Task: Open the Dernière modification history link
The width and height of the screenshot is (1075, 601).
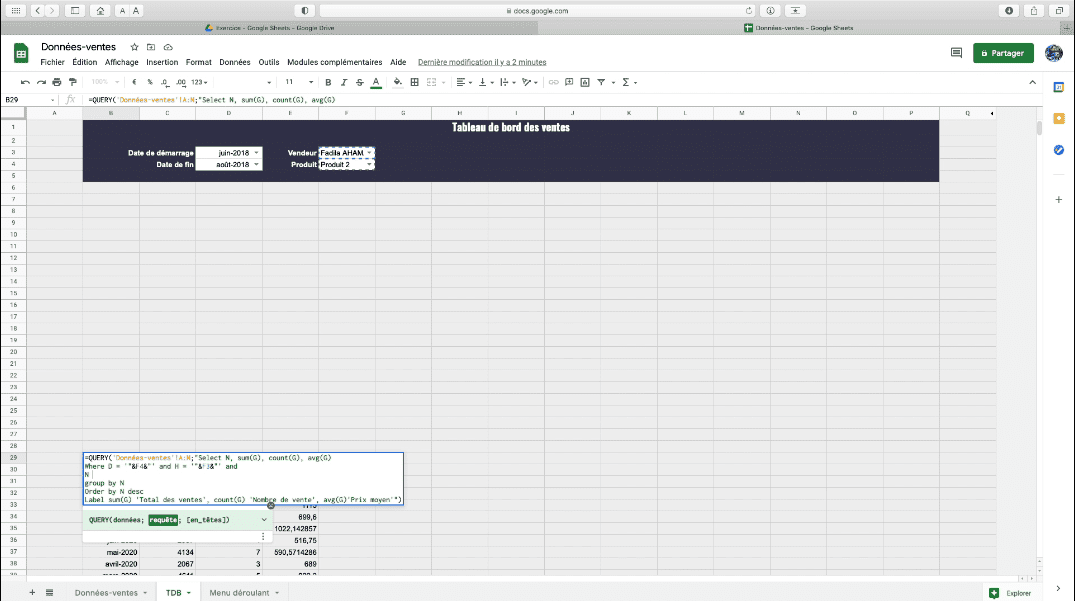Action: click(x=483, y=61)
